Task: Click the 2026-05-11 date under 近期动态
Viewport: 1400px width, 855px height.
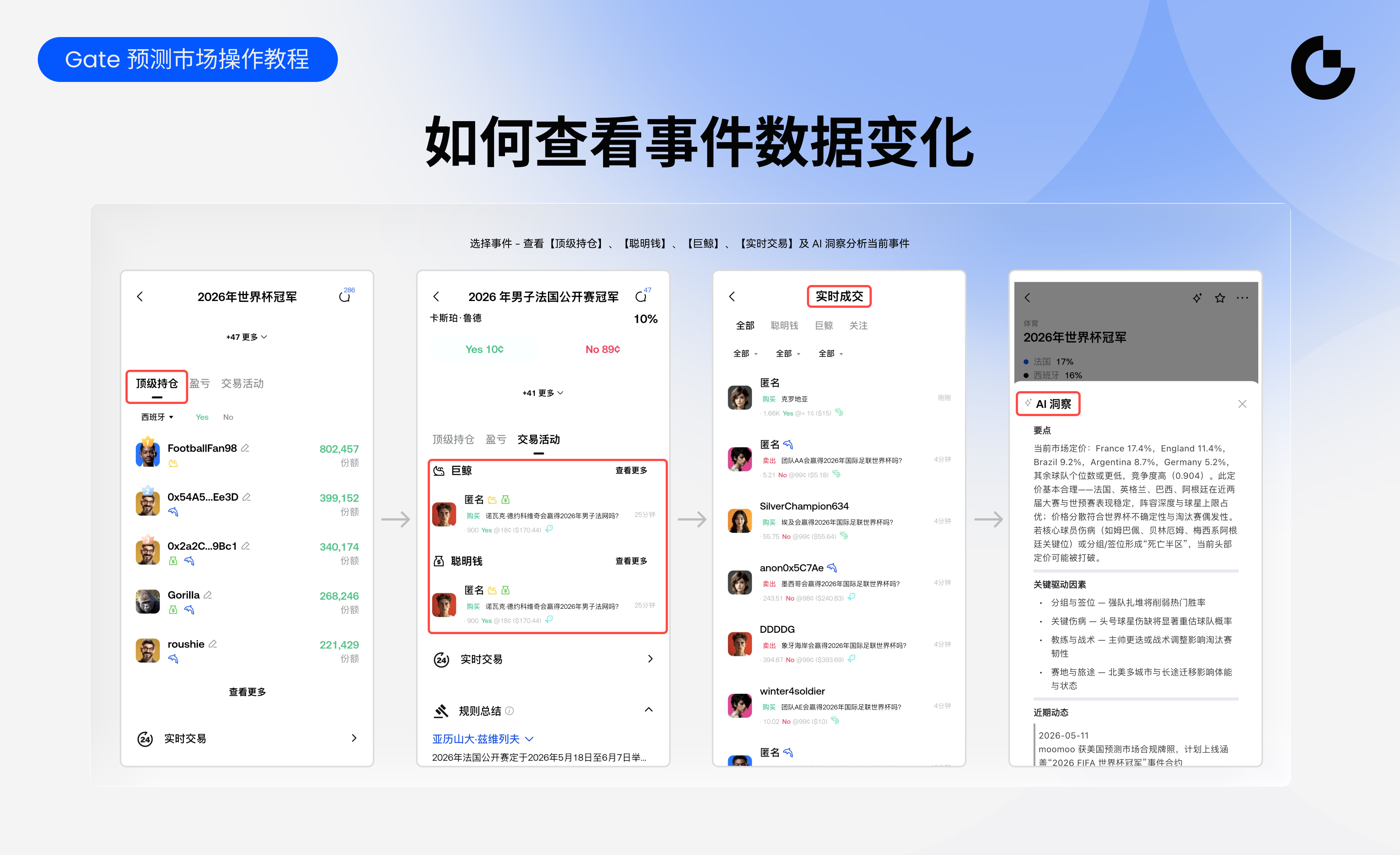Action: point(1064,735)
